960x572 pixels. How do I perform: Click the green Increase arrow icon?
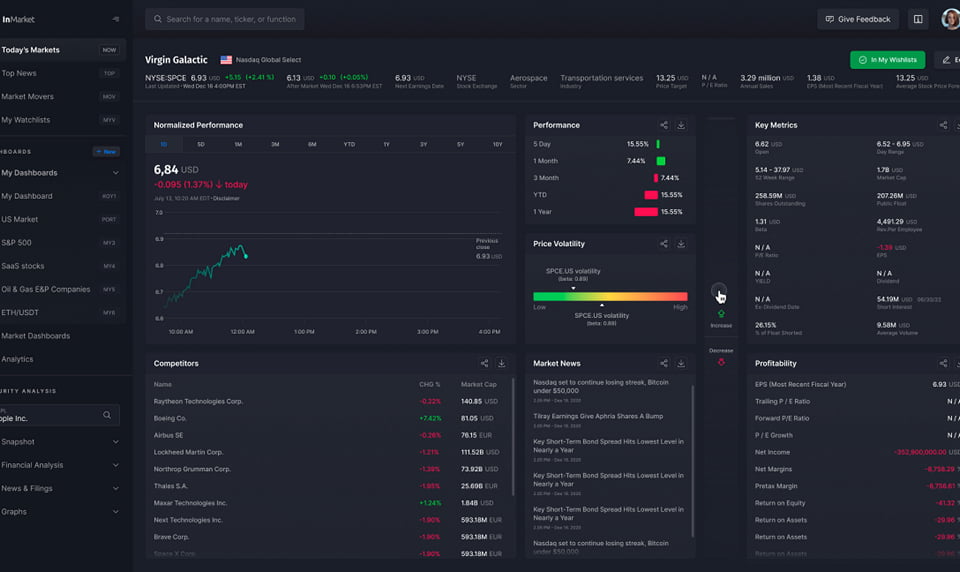click(721, 314)
